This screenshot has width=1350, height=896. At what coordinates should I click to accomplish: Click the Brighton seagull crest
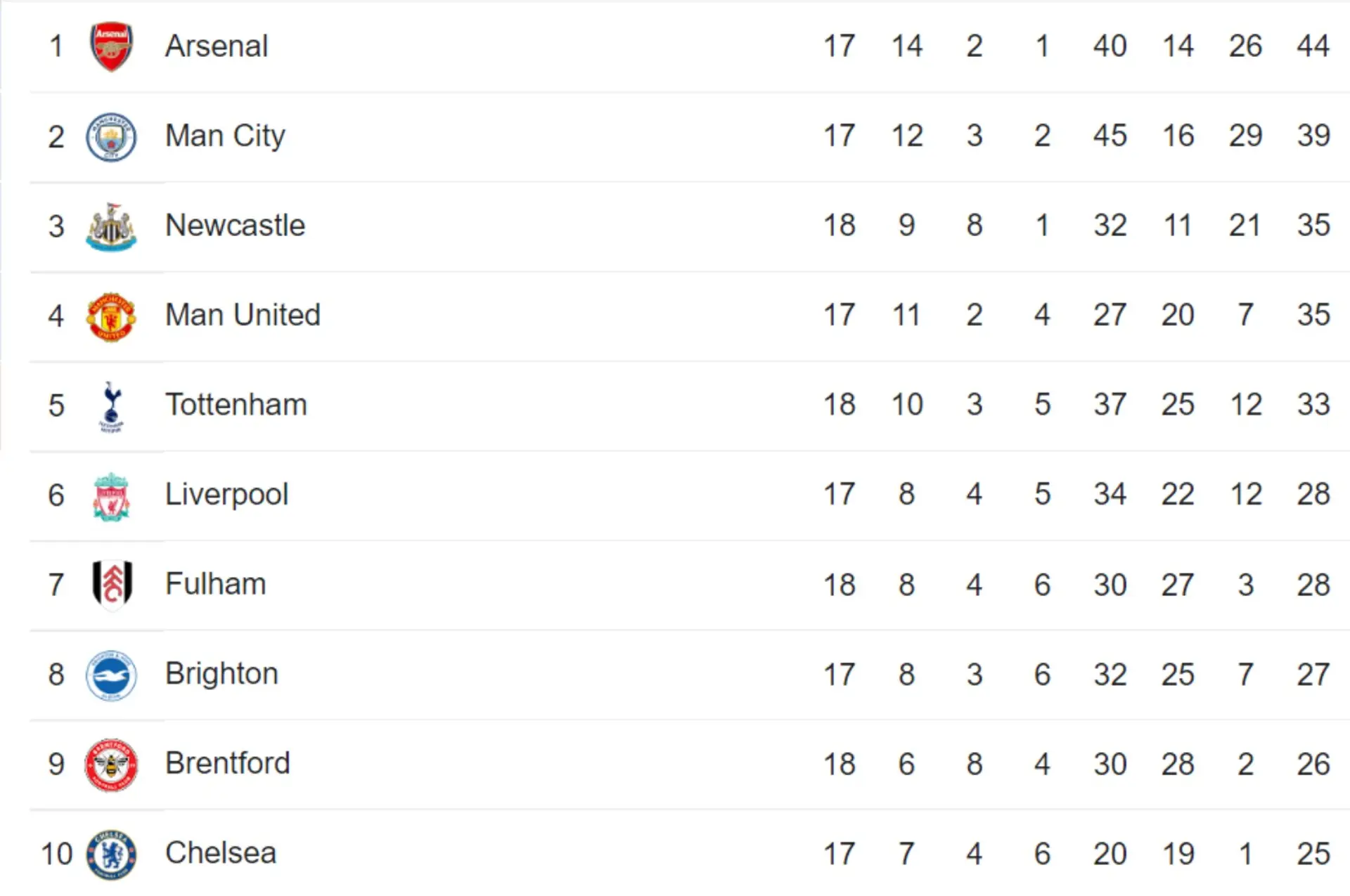(x=111, y=675)
